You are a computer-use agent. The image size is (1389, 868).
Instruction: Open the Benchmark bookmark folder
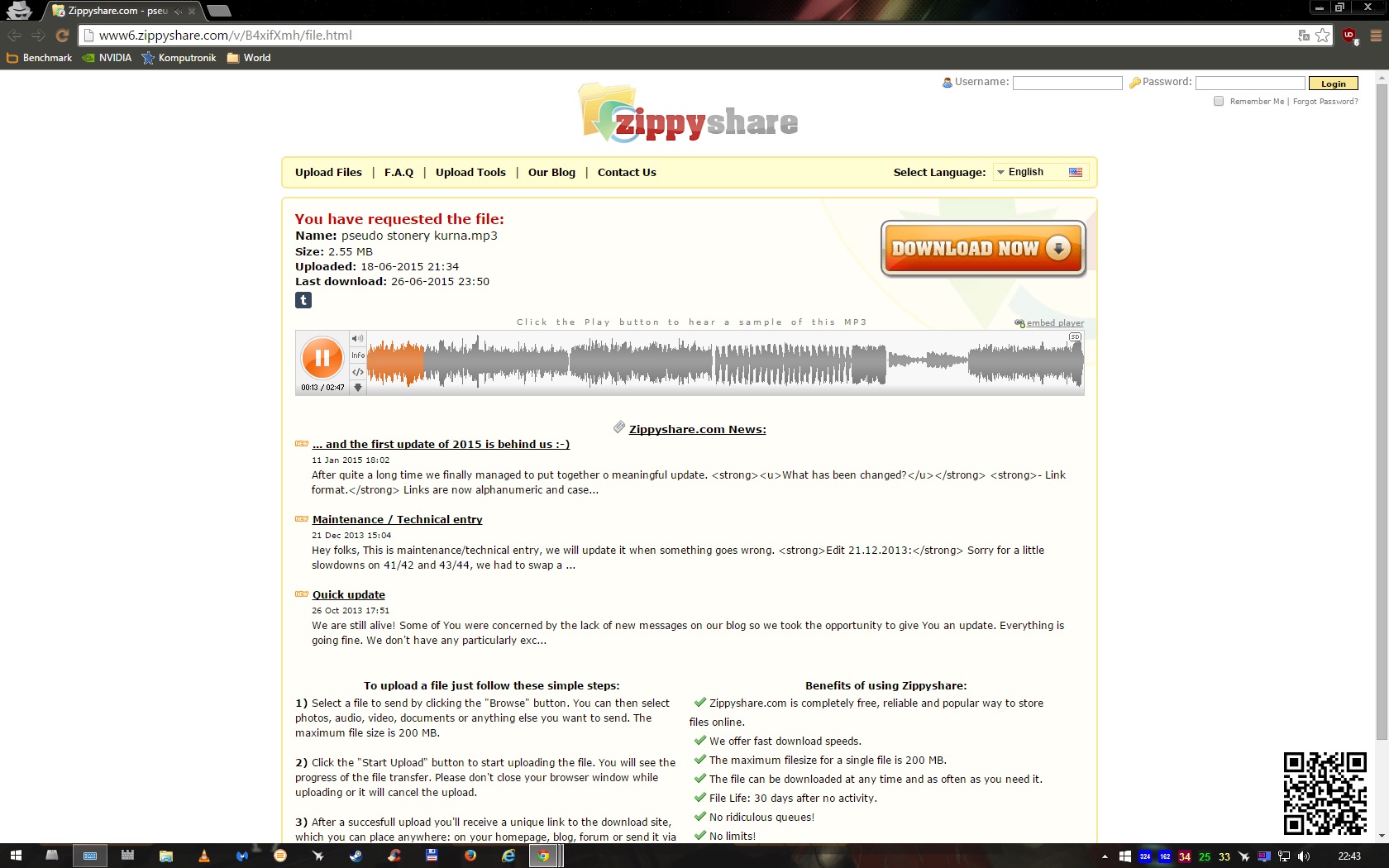[39, 58]
